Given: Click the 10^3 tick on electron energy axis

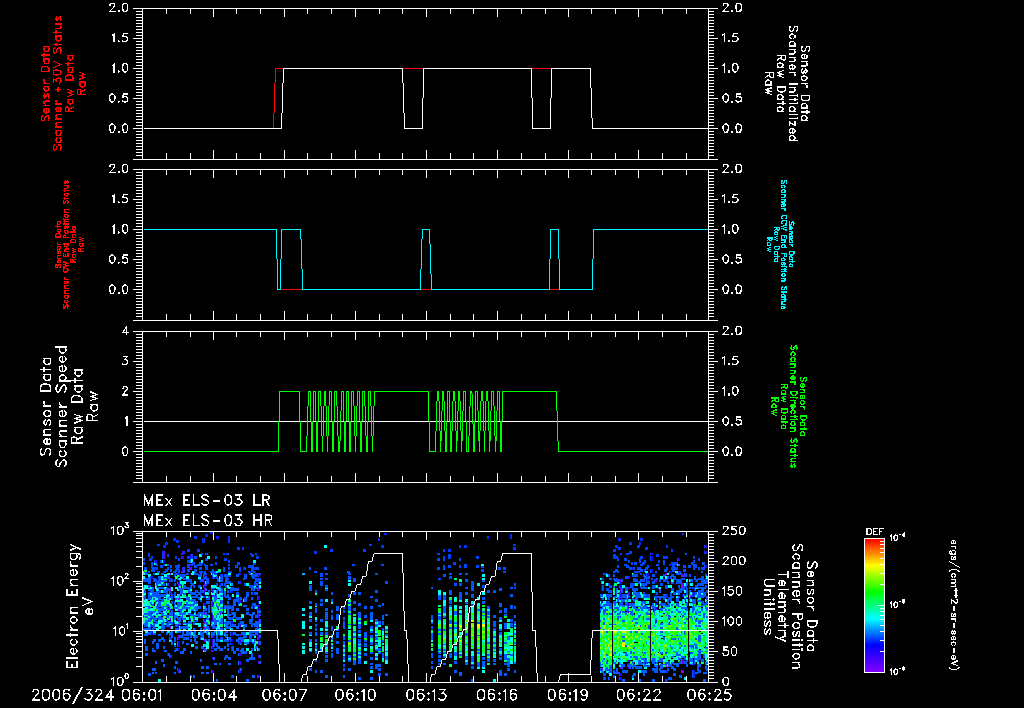Looking at the screenshot, I should point(120,529).
